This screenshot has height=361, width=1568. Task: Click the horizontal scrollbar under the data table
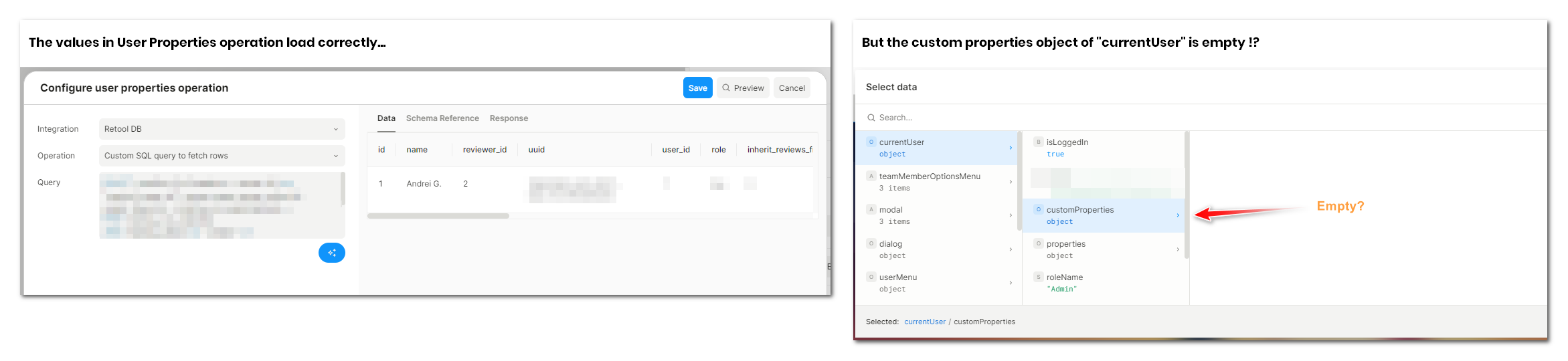(438, 216)
